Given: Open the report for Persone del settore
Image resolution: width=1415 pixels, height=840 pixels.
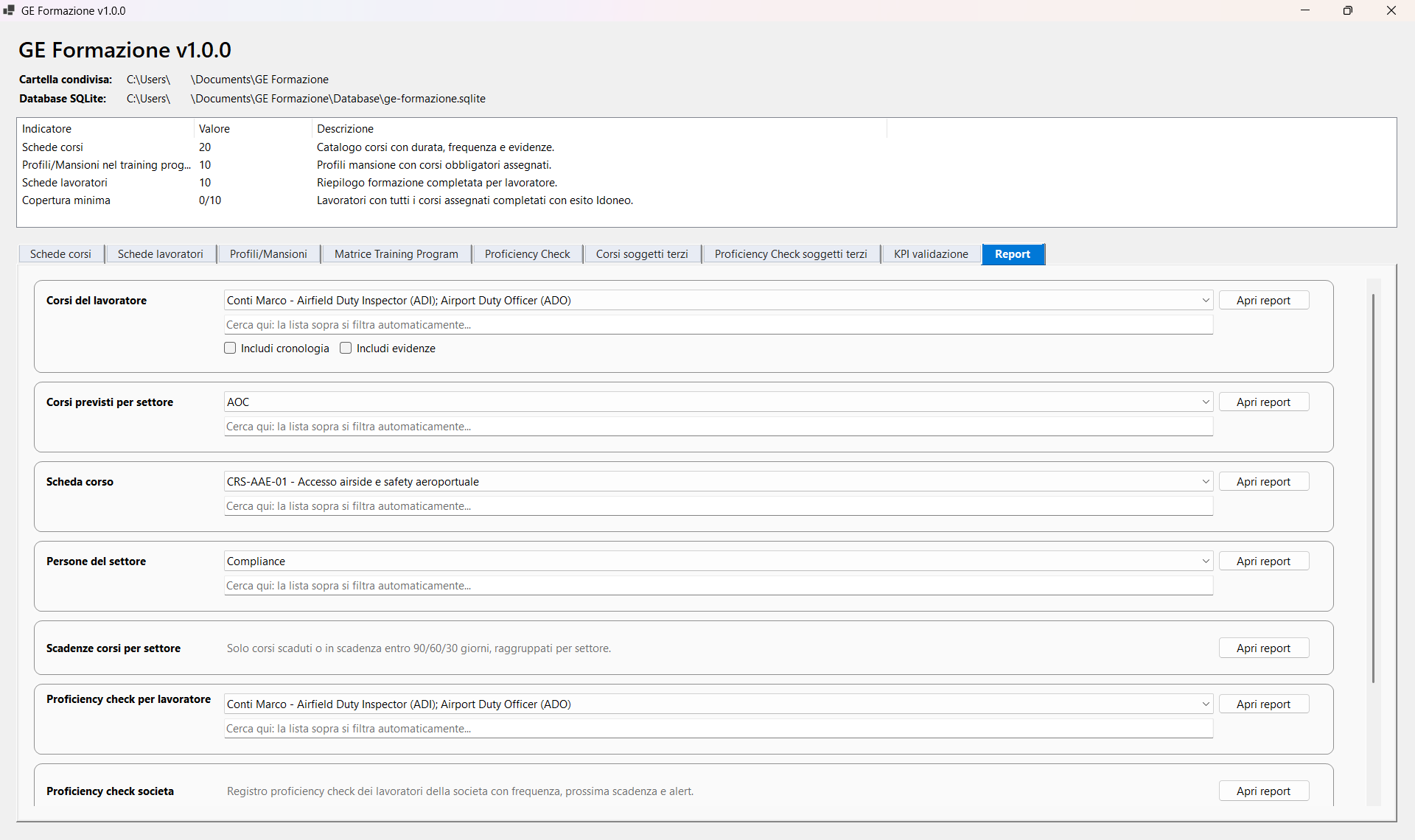Looking at the screenshot, I should pyautogui.click(x=1263, y=561).
